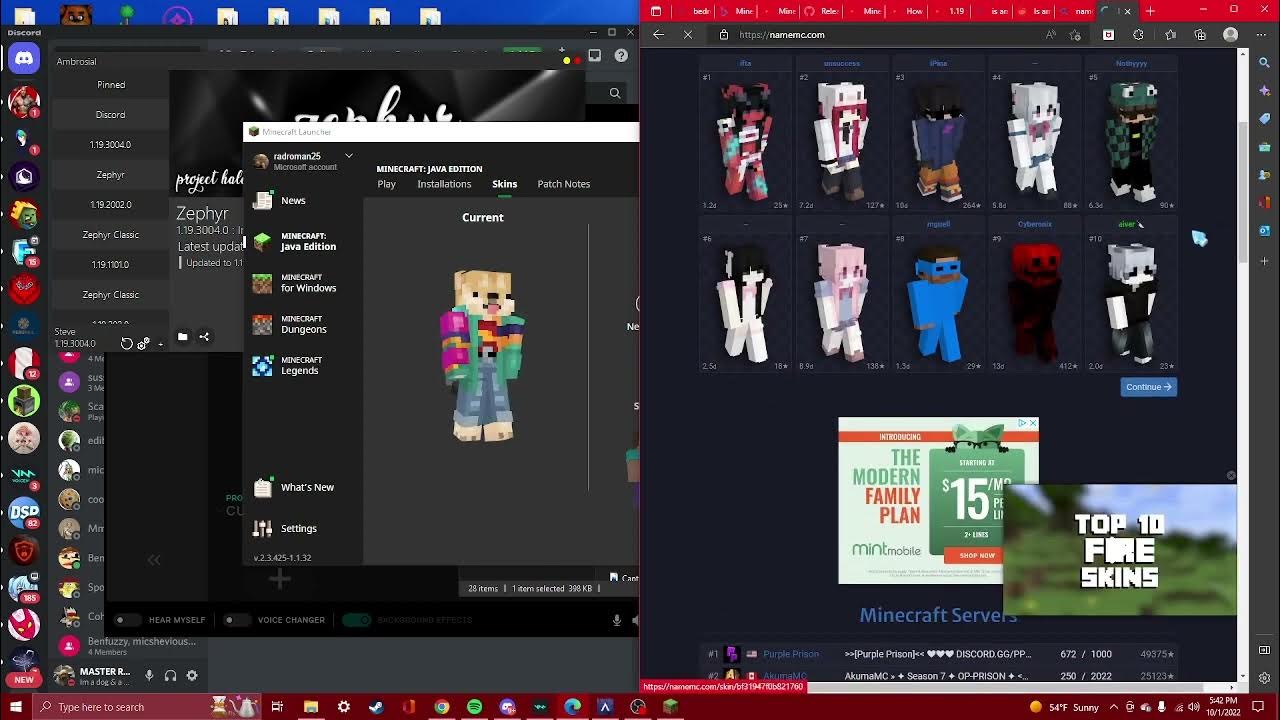The height and width of the screenshot is (720, 1280).
Task: Open News in Minecraft Launcher sidebar
Action: coord(293,200)
